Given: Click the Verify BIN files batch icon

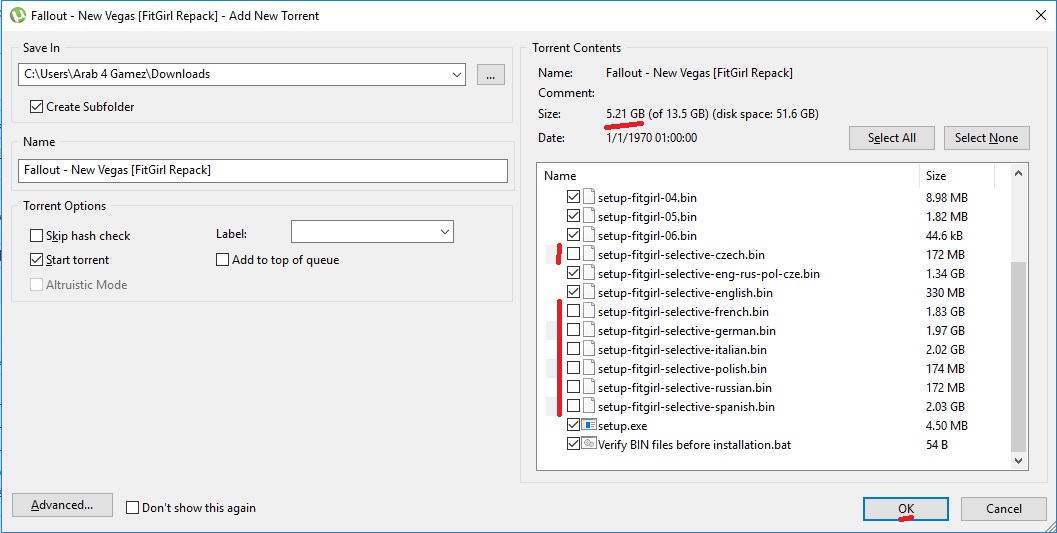Looking at the screenshot, I should coord(589,444).
